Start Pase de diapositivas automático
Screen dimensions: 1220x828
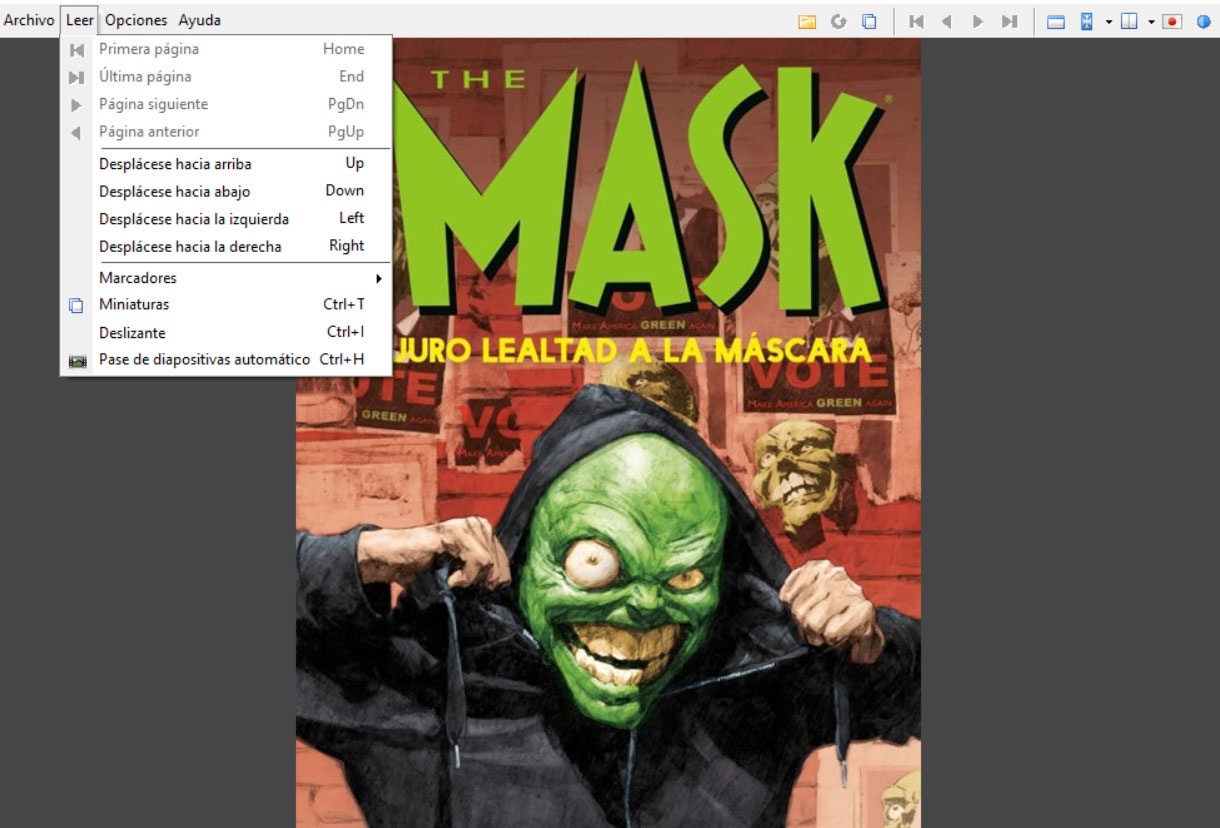click(226, 360)
